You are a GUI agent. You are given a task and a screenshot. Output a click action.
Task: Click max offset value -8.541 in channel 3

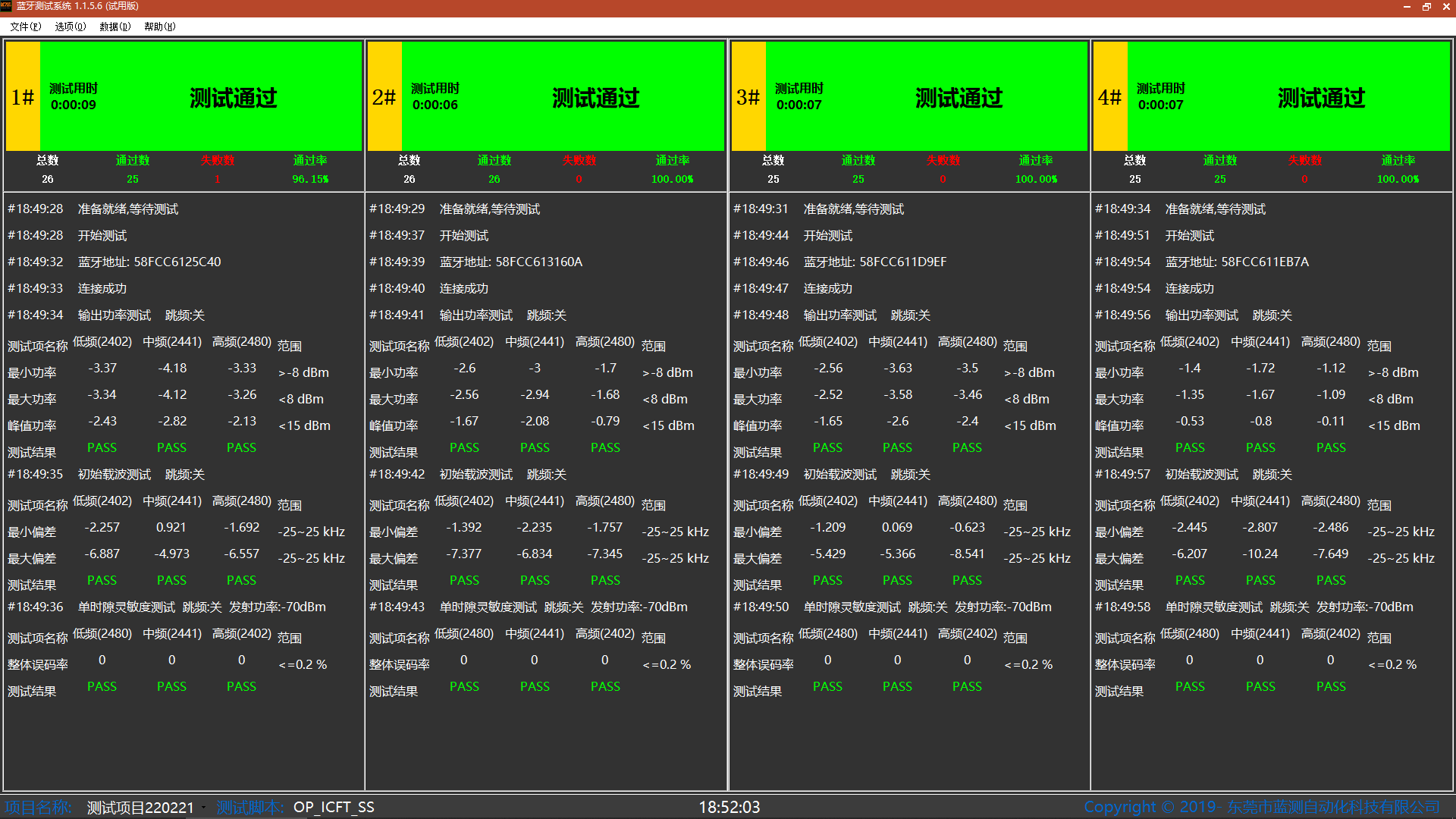968,554
